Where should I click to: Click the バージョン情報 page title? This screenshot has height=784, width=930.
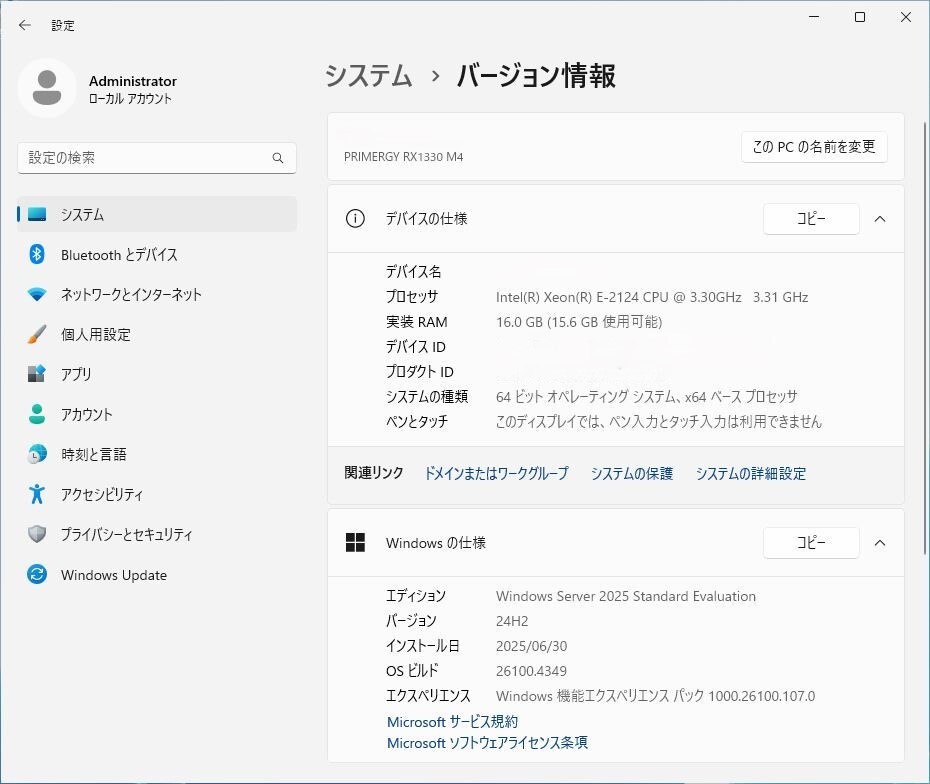536,76
